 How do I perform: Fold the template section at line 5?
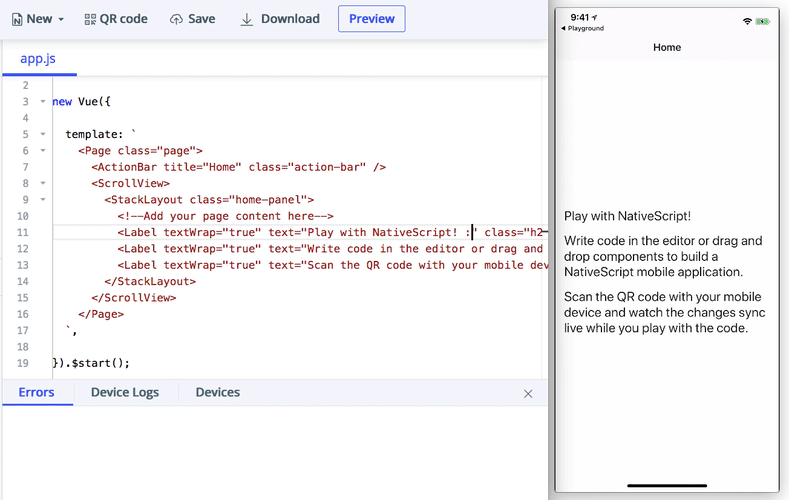42,134
